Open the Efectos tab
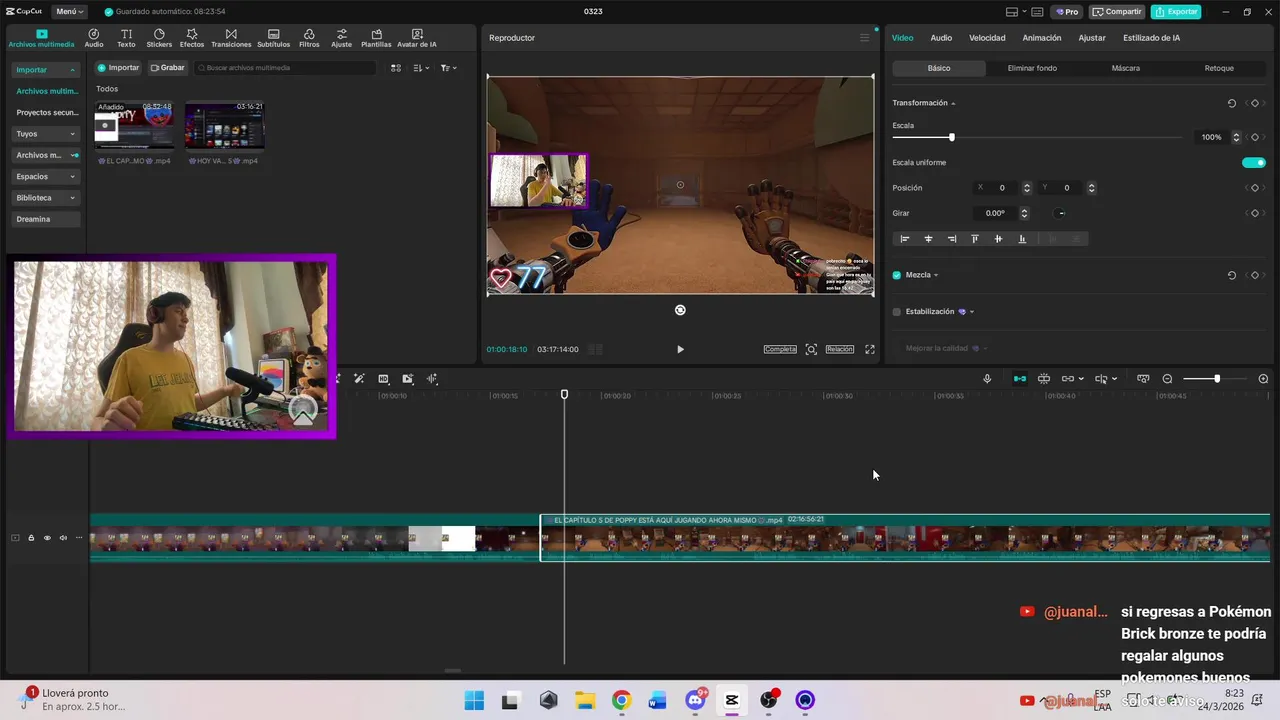 tap(192, 38)
